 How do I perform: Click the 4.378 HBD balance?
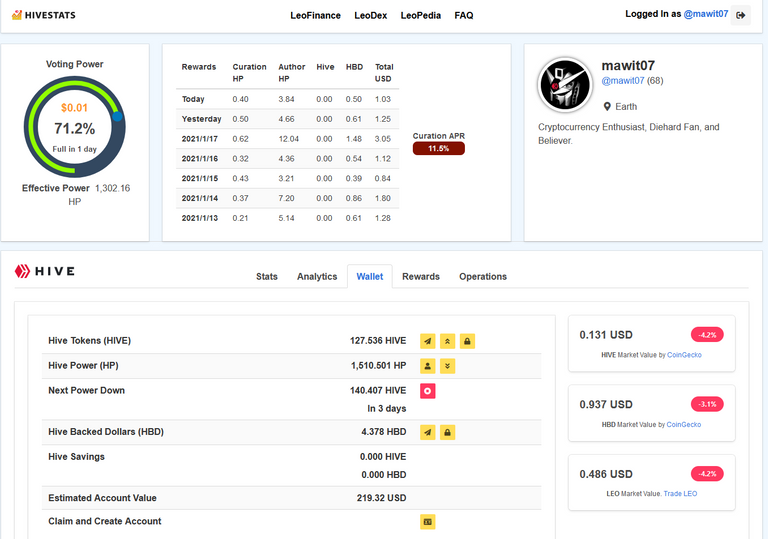[x=384, y=432]
